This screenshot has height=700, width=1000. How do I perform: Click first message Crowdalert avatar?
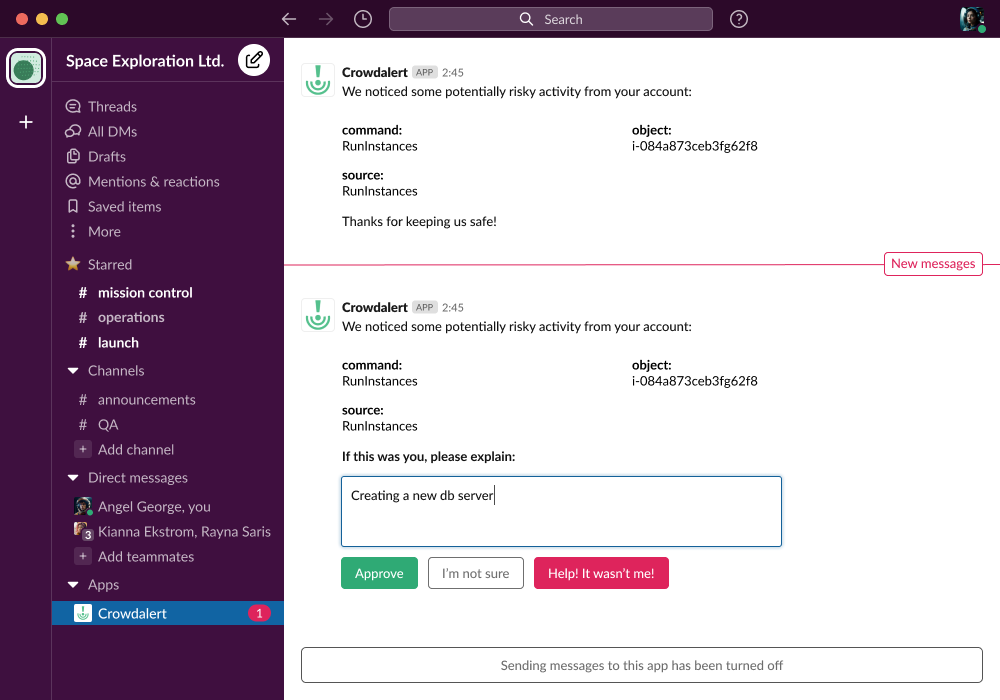318,80
